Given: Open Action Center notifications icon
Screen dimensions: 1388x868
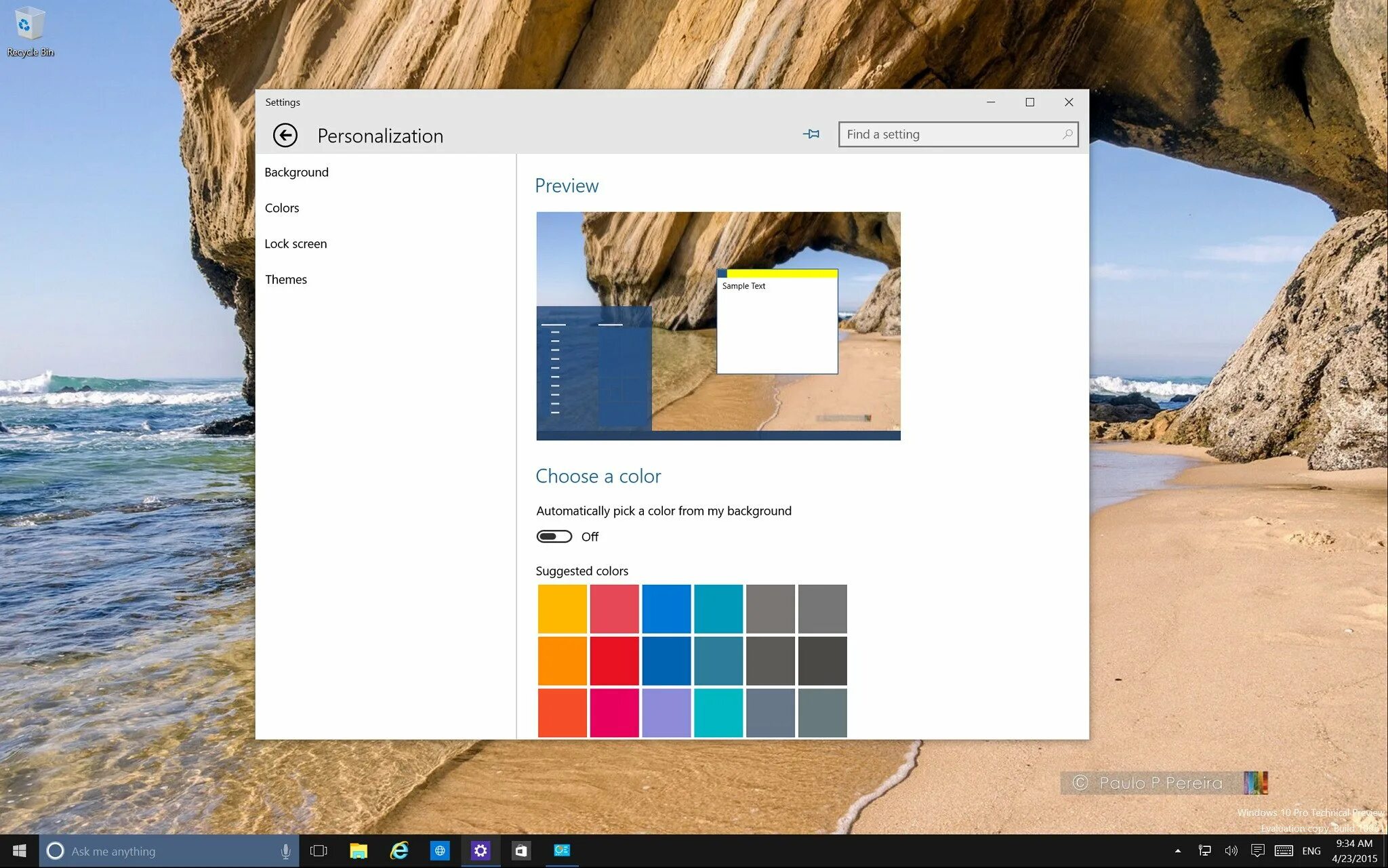Looking at the screenshot, I should tap(1258, 851).
